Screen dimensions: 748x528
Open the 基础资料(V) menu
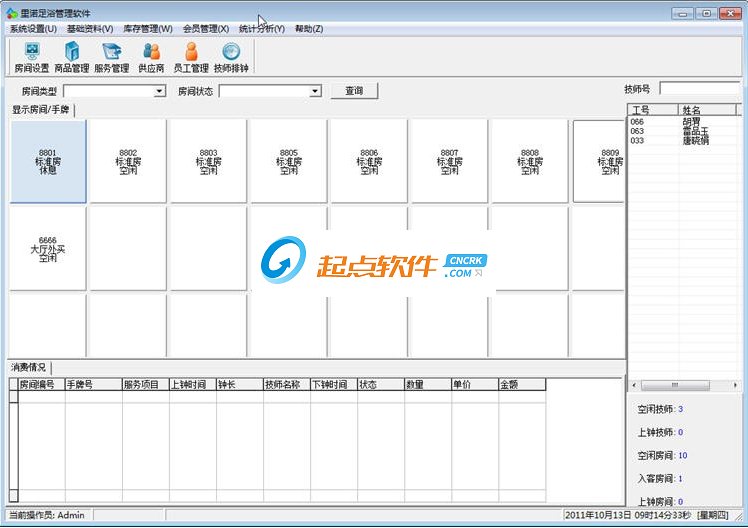tap(90, 29)
